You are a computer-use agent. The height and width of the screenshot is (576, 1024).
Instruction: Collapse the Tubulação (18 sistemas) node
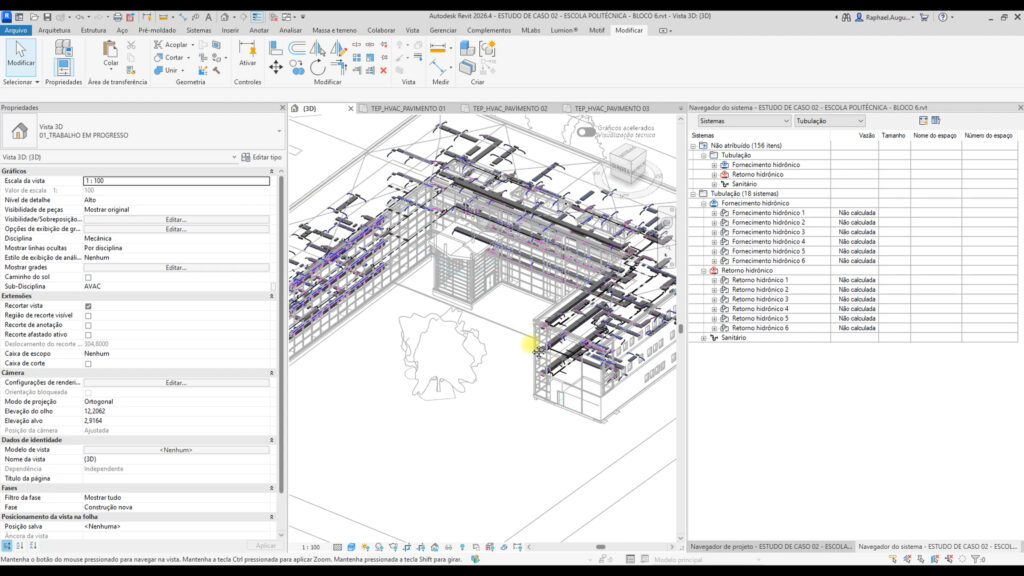(693, 194)
